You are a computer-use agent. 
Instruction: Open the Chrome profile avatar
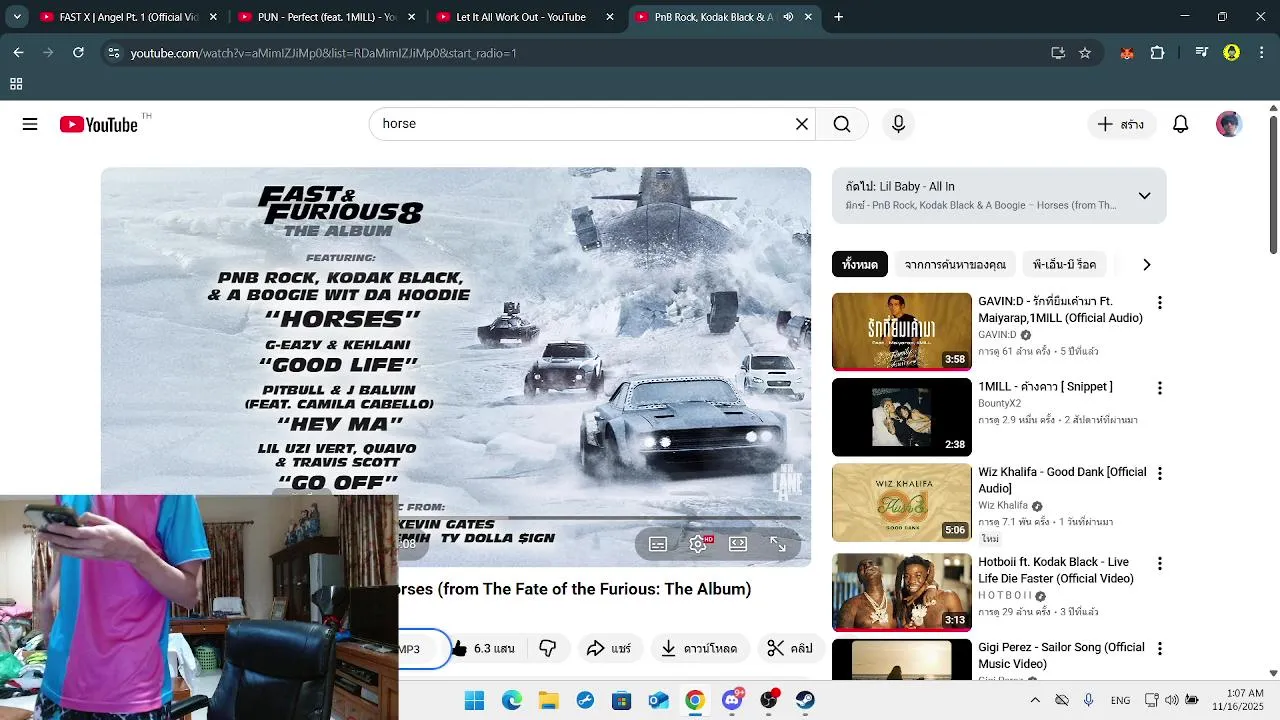(x=1231, y=53)
